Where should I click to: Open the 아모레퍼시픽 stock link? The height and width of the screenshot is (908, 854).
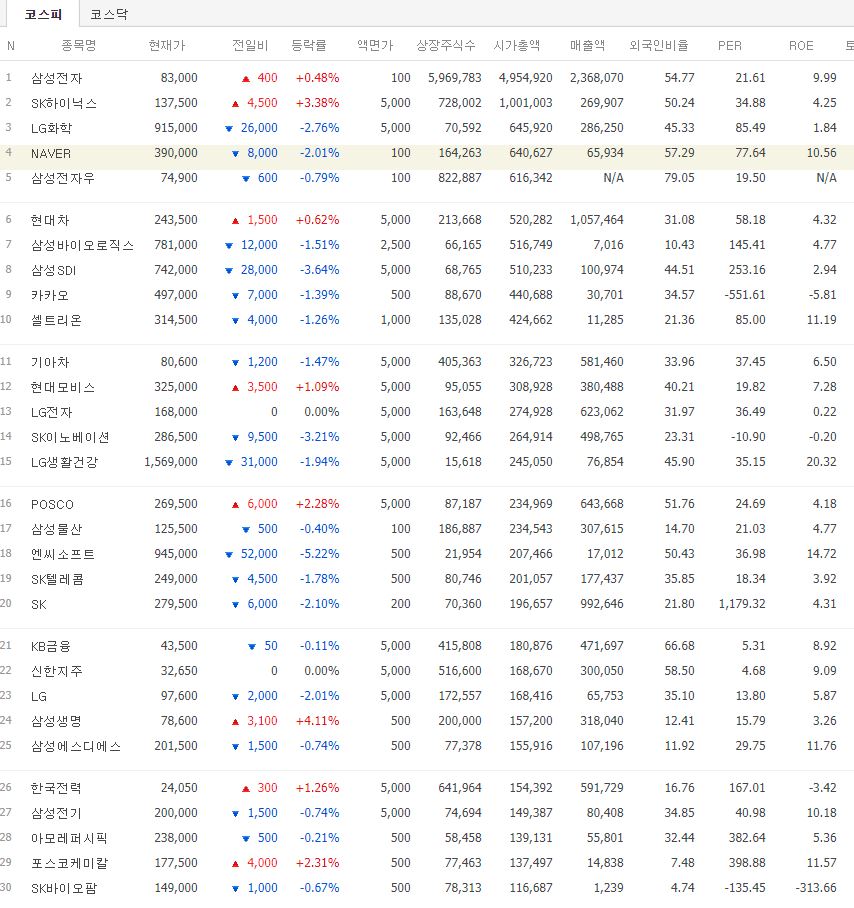pos(69,839)
